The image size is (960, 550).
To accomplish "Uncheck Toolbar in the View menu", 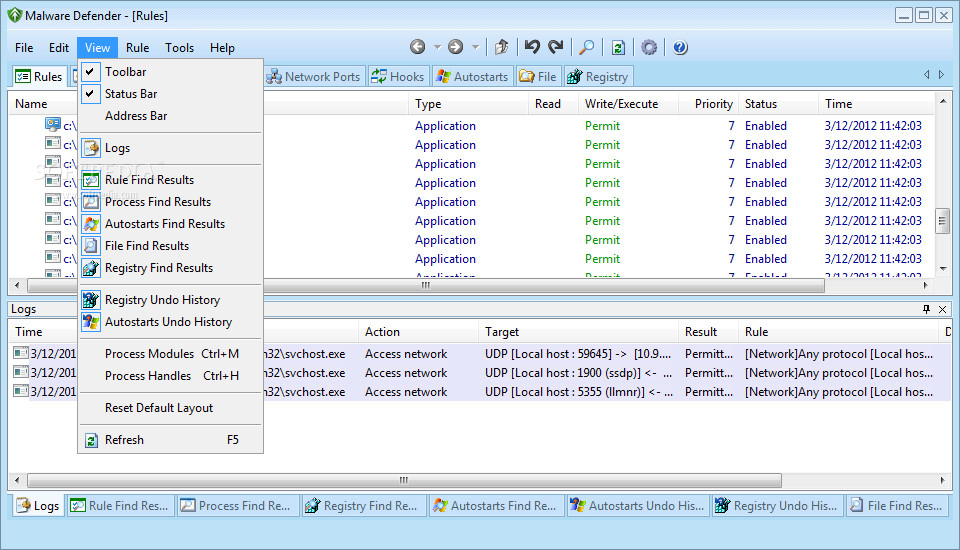I will [125, 72].
